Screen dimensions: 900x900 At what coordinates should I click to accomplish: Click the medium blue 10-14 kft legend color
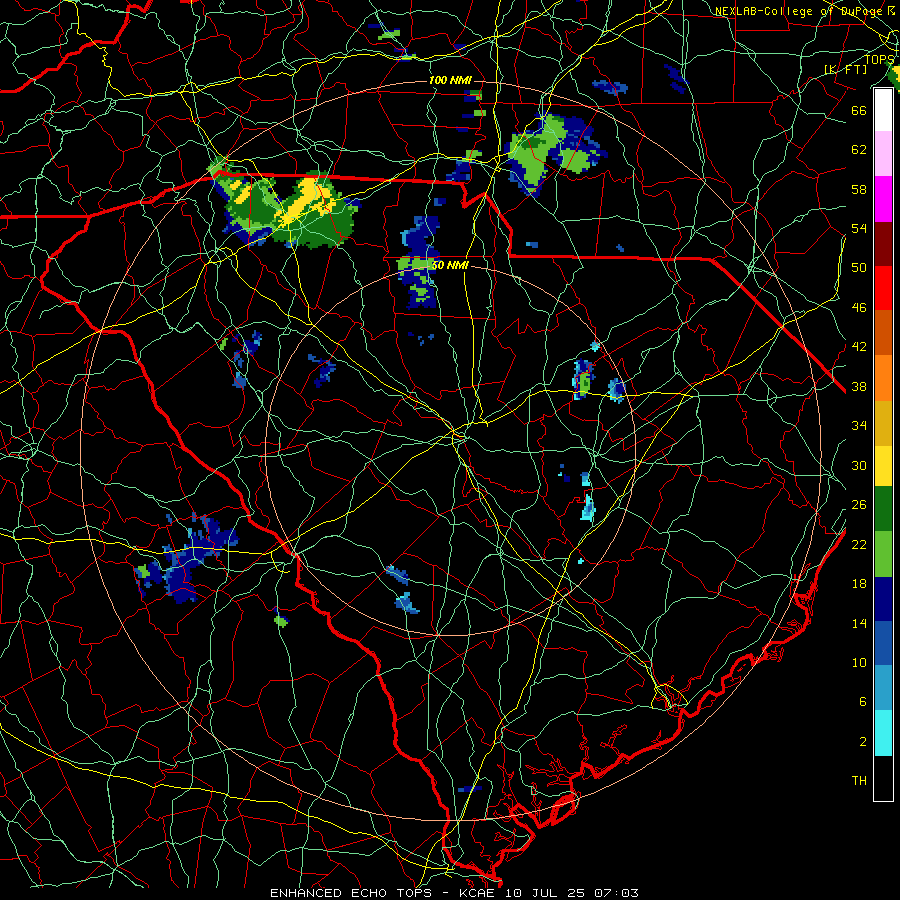click(883, 643)
